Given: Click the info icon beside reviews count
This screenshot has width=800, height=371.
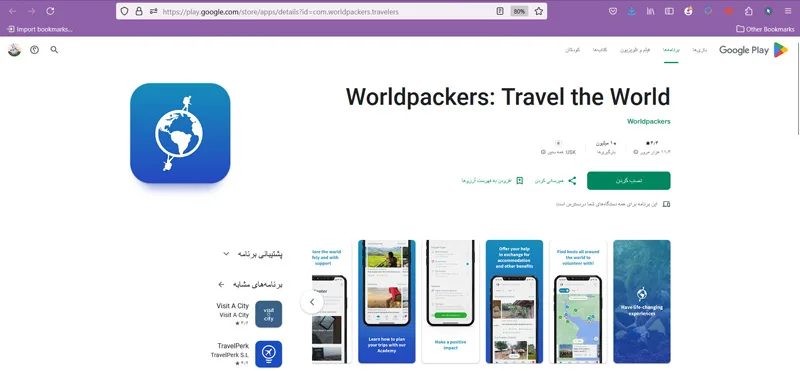Looking at the screenshot, I should (x=636, y=152).
